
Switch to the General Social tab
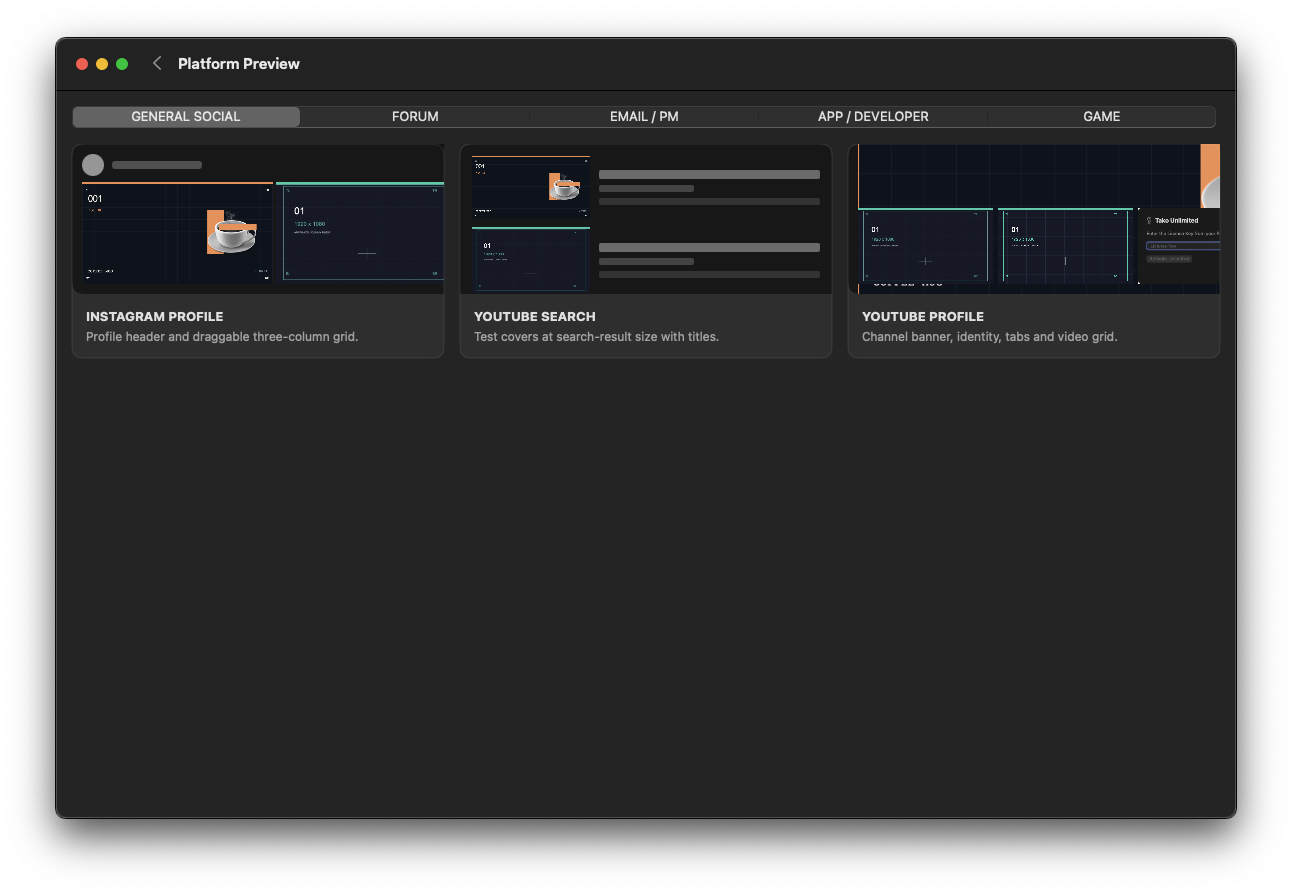coord(186,117)
